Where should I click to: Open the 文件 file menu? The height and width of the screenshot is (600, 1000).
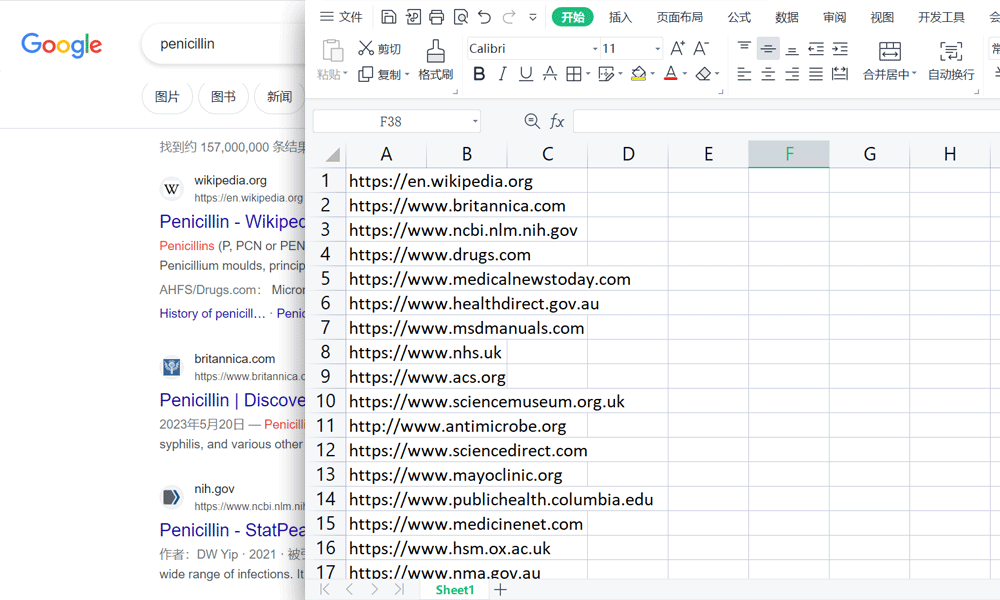click(x=341, y=17)
